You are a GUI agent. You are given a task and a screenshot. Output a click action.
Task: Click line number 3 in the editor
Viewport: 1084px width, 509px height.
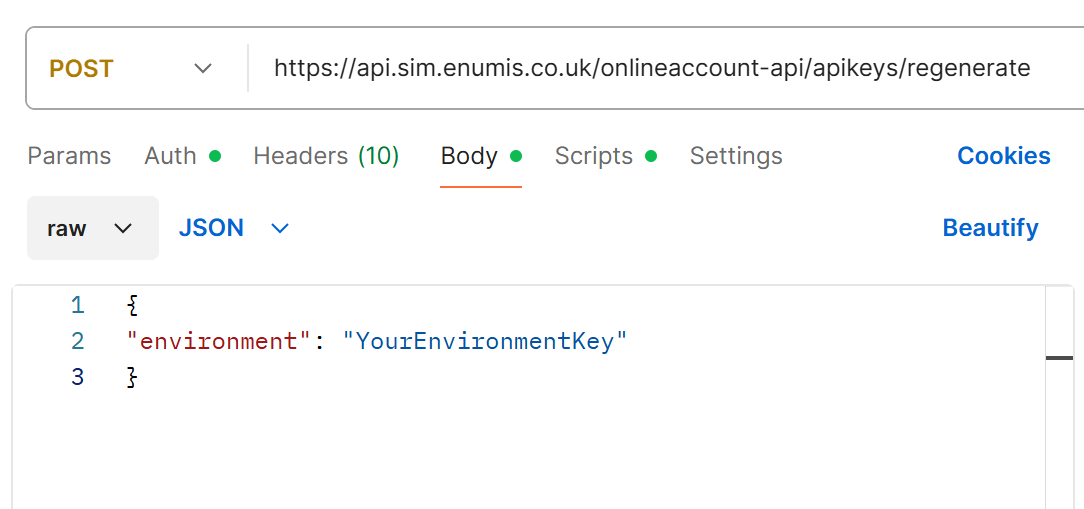click(78, 377)
